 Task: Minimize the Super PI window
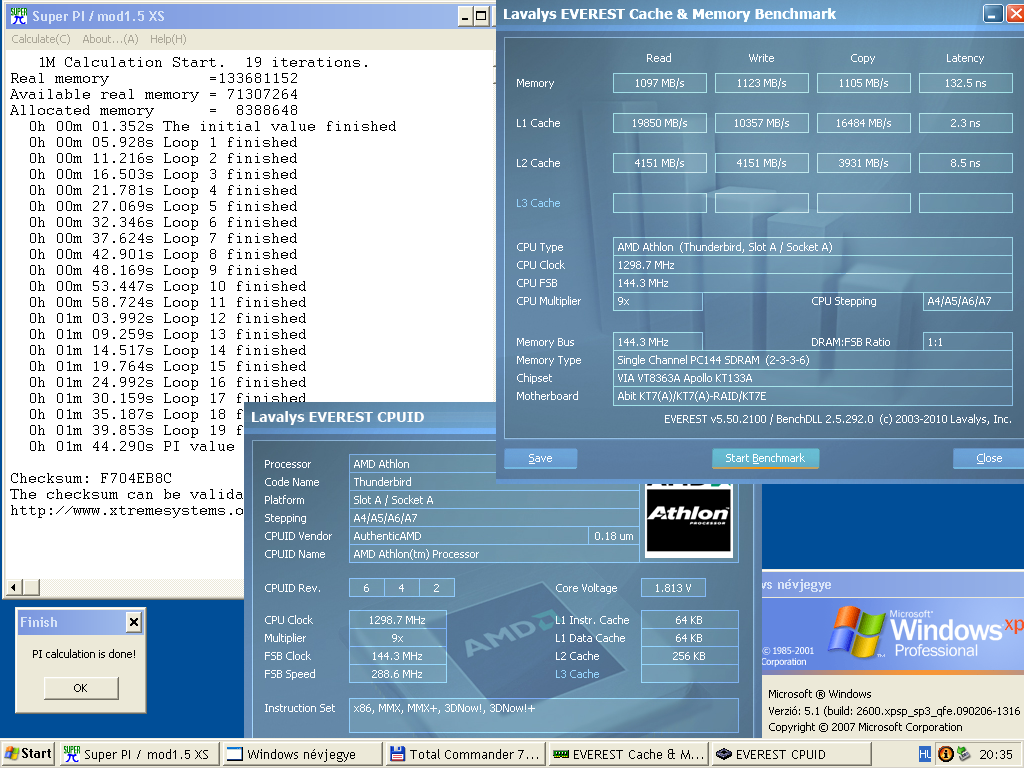coord(465,16)
